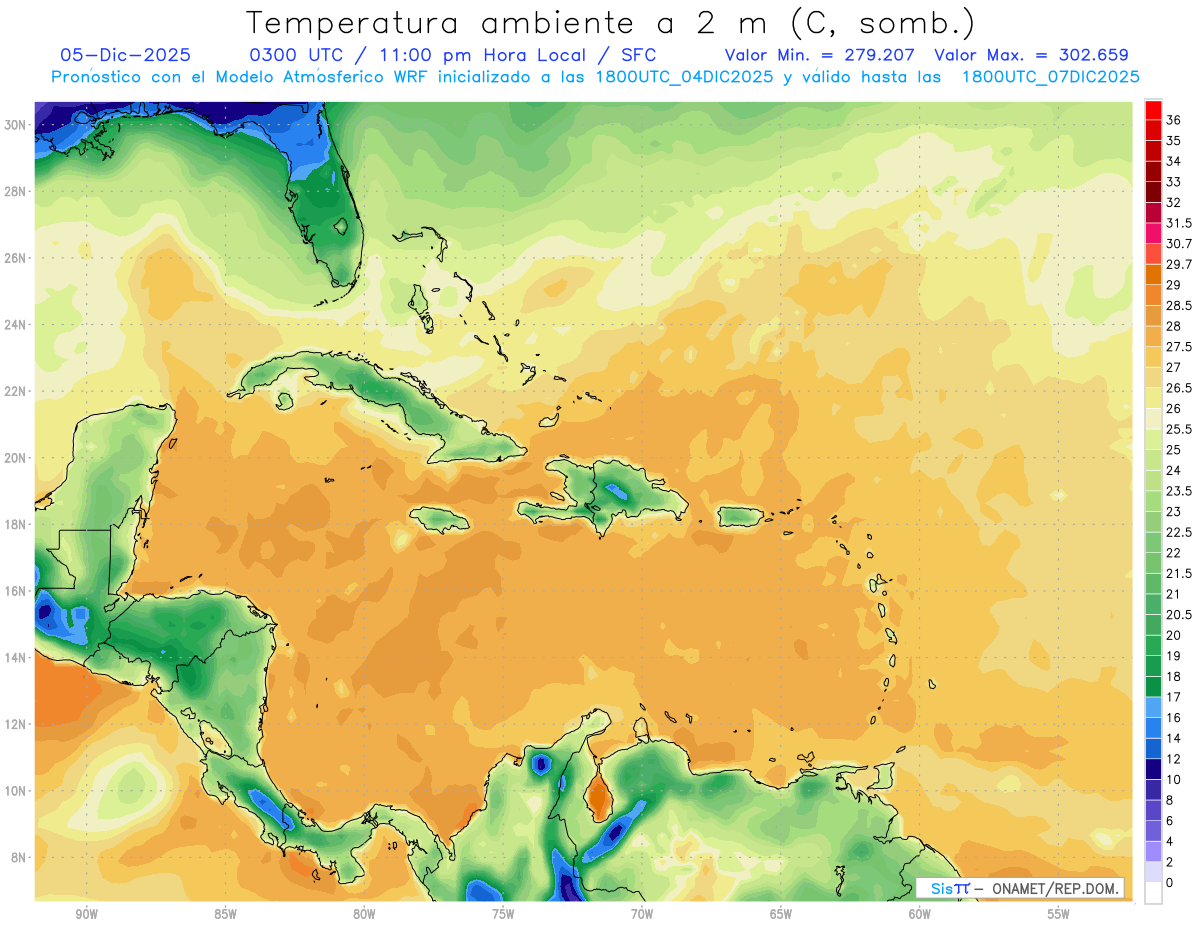This screenshot has height=927, width=1200.
Task: Click the 70W longitude axis label
Action: click(x=641, y=914)
